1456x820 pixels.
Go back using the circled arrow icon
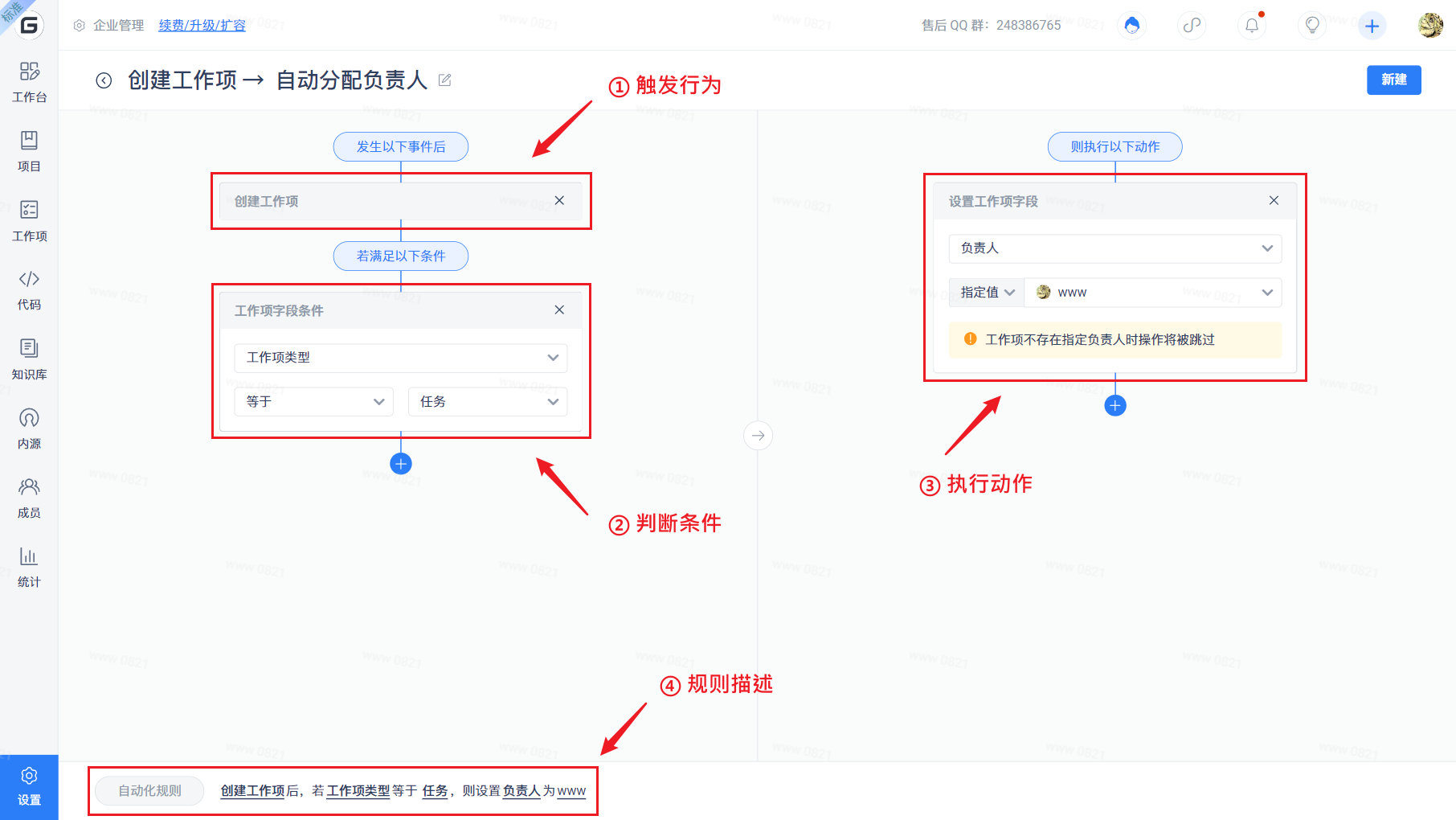[x=104, y=80]
